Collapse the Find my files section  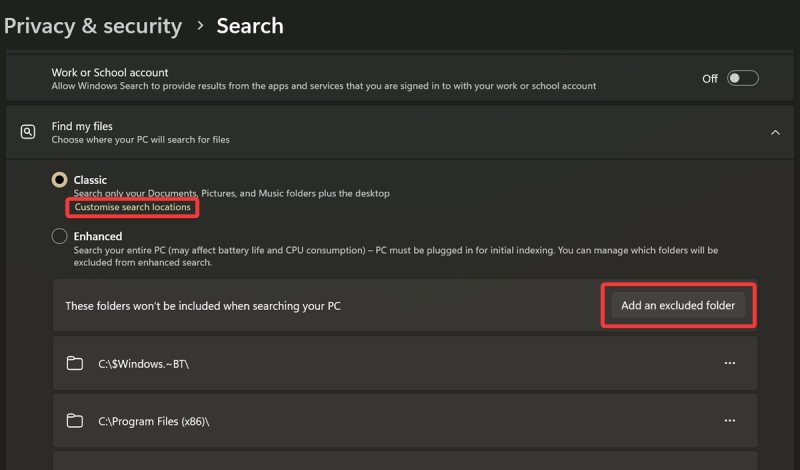point(774,132)
